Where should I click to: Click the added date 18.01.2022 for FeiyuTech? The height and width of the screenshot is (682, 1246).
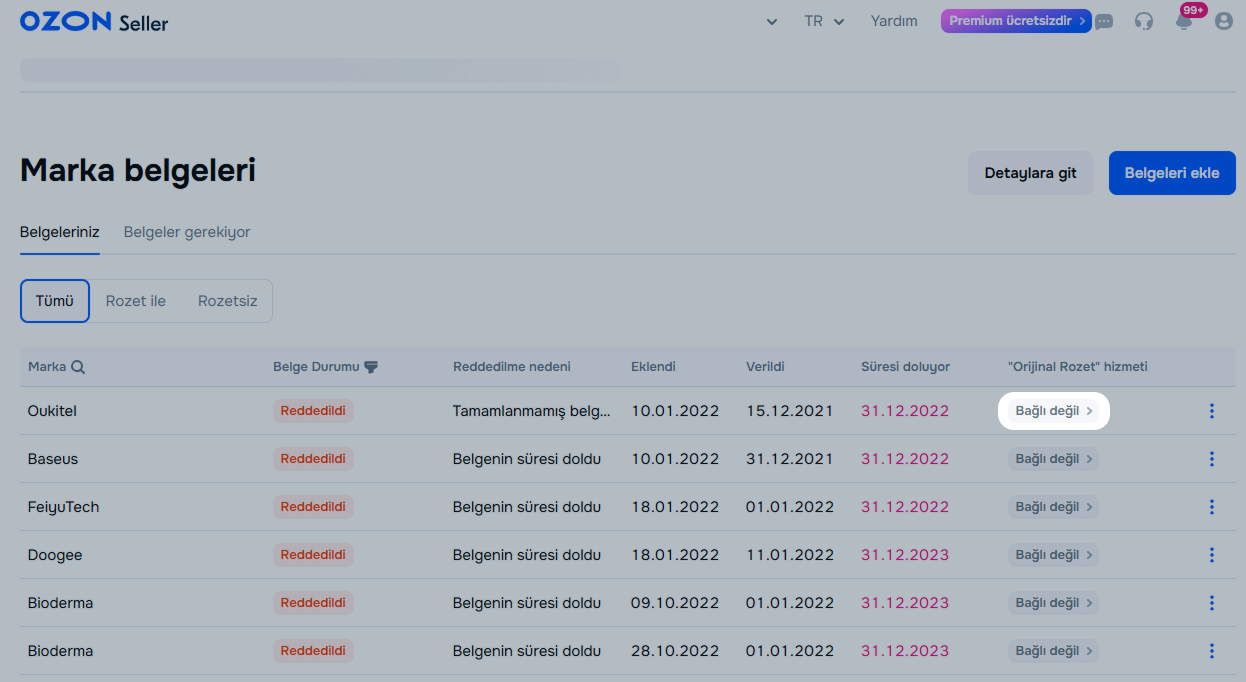point(675,507)
